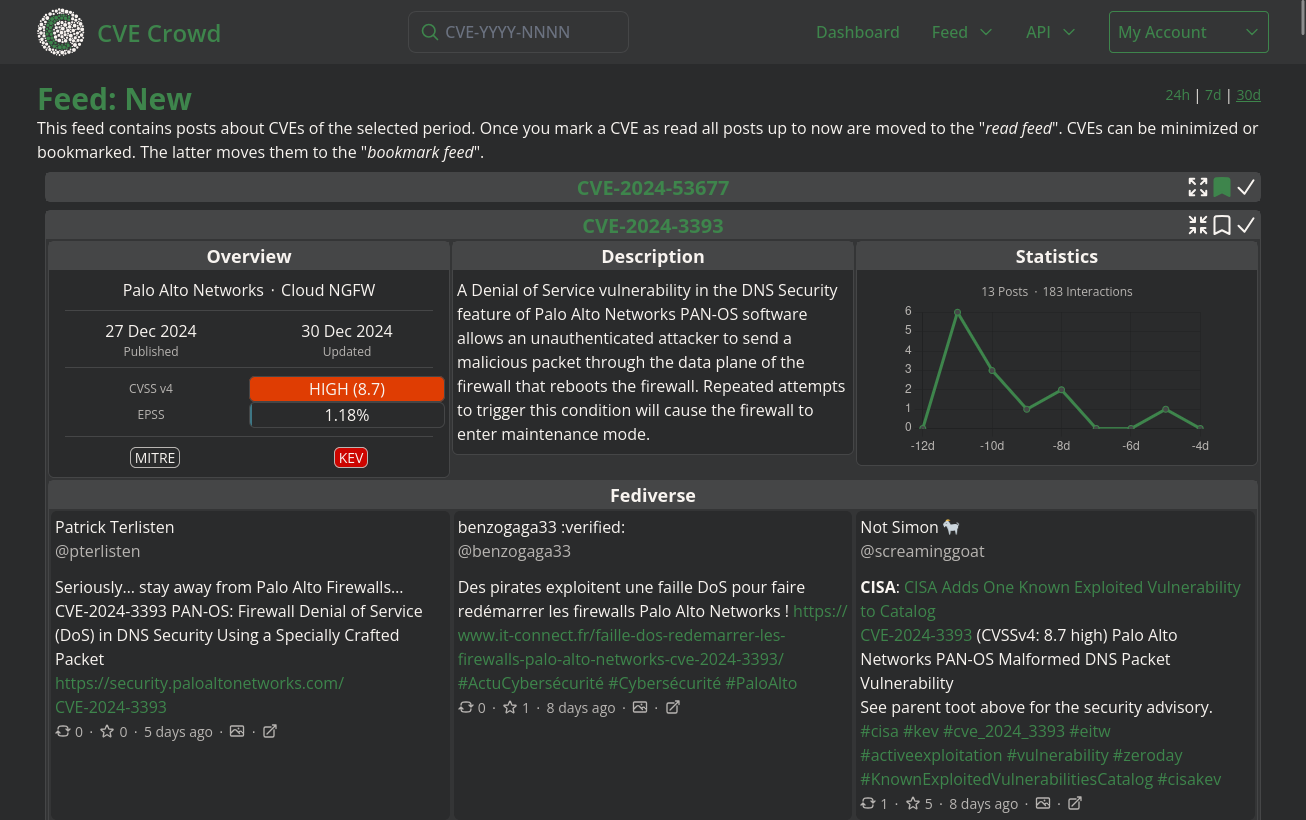Switch feed period to 7d
This screenshot has width=1306, height=820.
click(x=1213, y=95)
